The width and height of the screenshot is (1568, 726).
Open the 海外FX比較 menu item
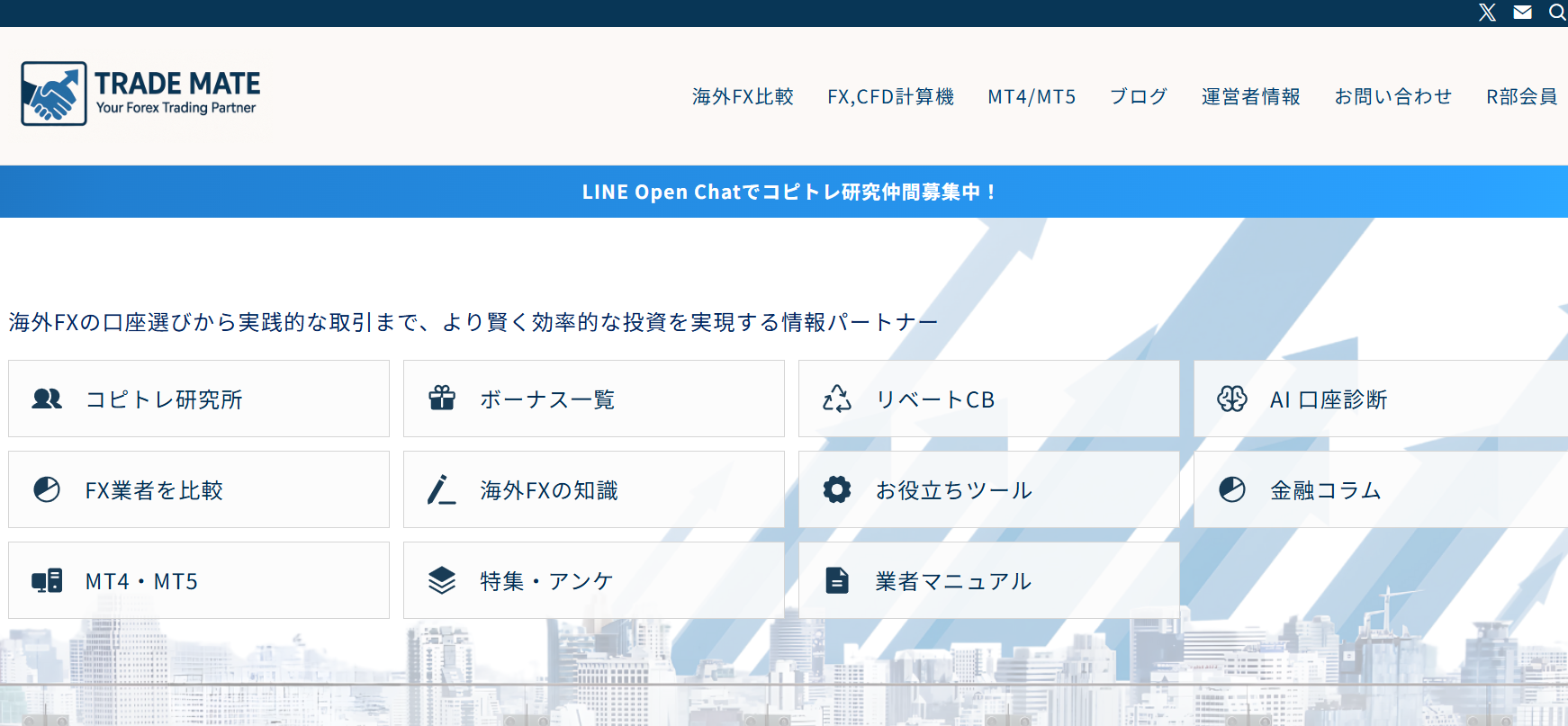click(743, 96)
